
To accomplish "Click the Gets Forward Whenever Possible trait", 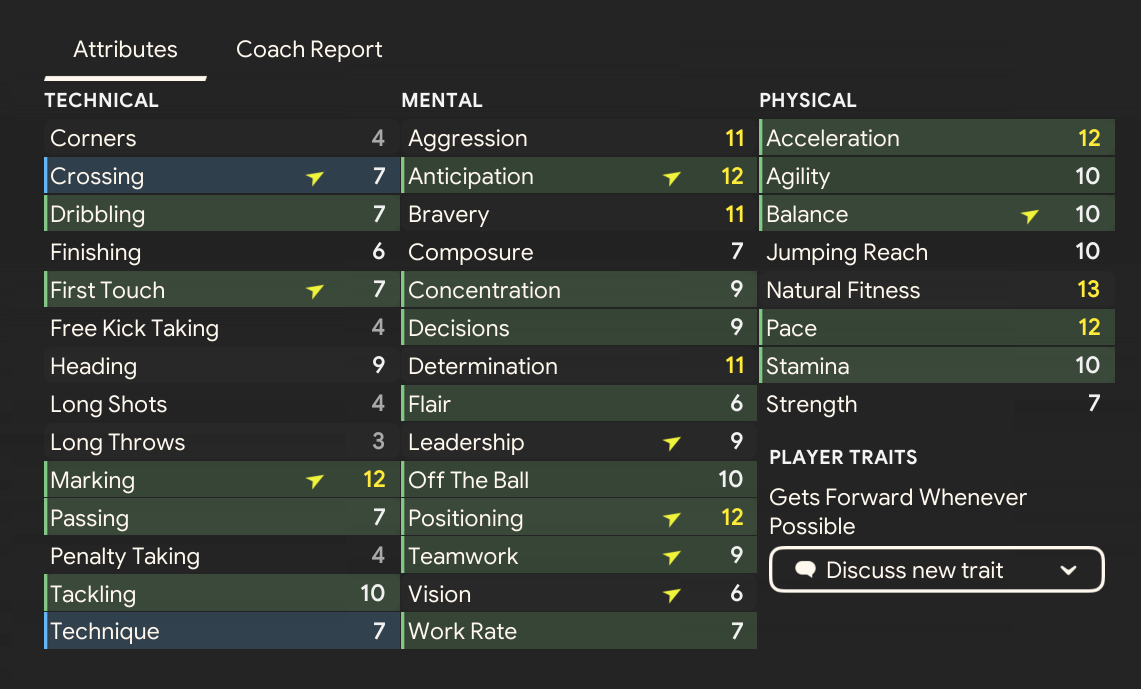I will (897, 511).
